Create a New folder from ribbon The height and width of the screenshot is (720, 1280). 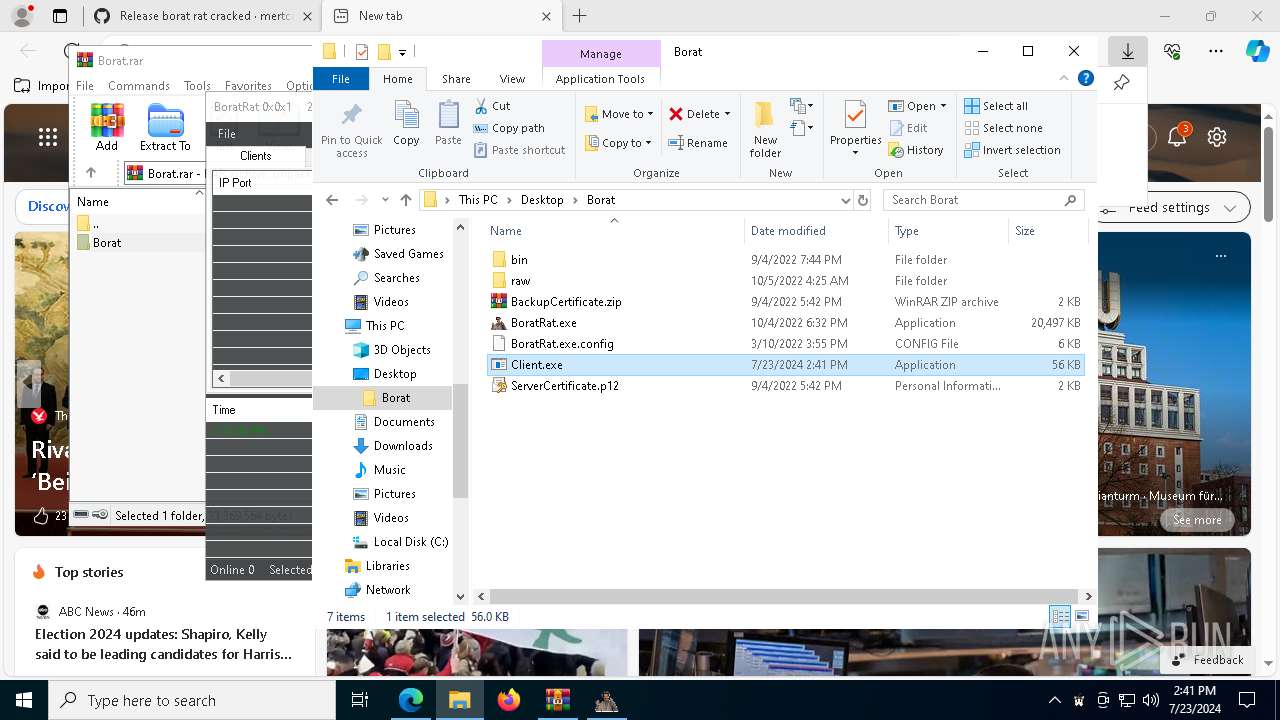tap(765, 128)
